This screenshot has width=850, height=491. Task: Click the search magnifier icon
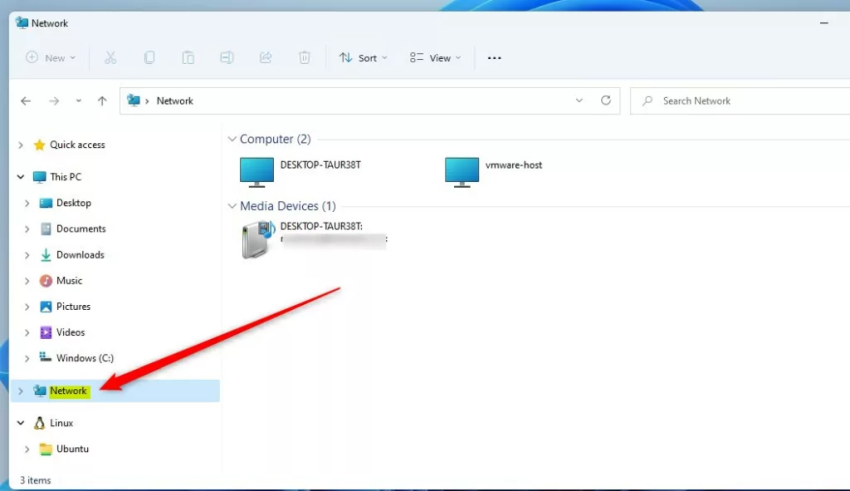[x=647, y=101]
